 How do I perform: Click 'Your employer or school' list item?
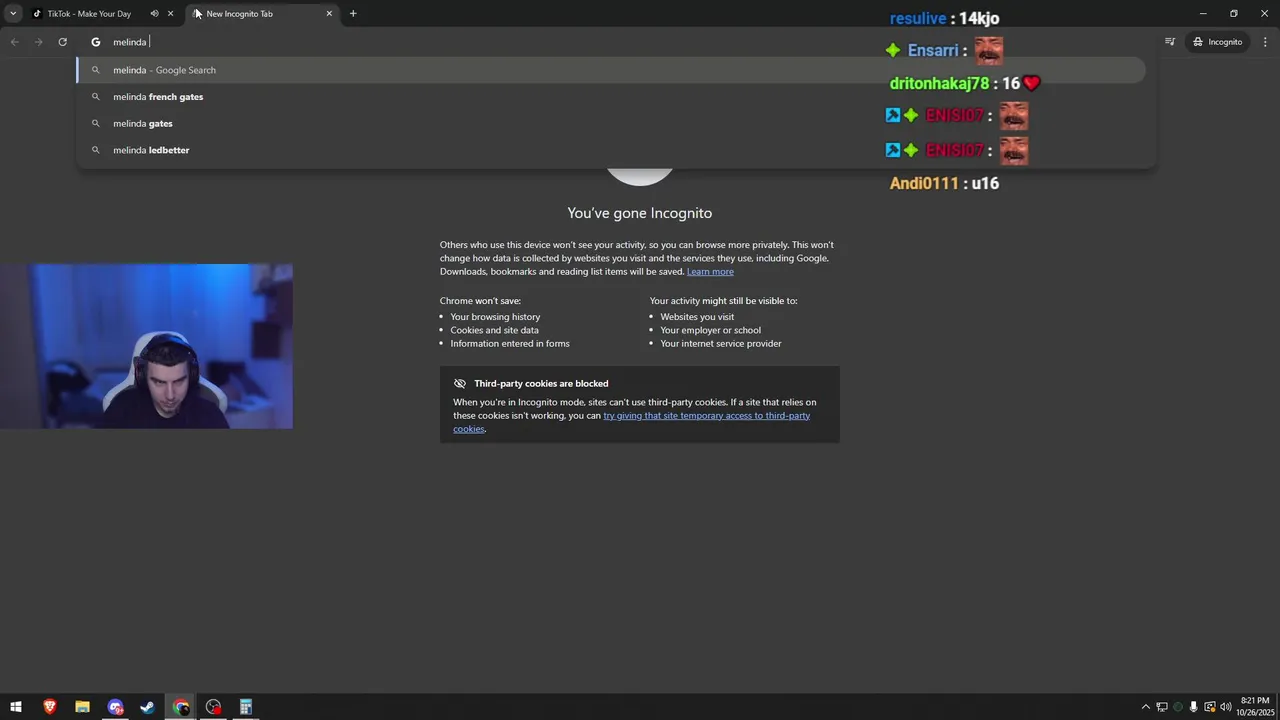(710, 330)
